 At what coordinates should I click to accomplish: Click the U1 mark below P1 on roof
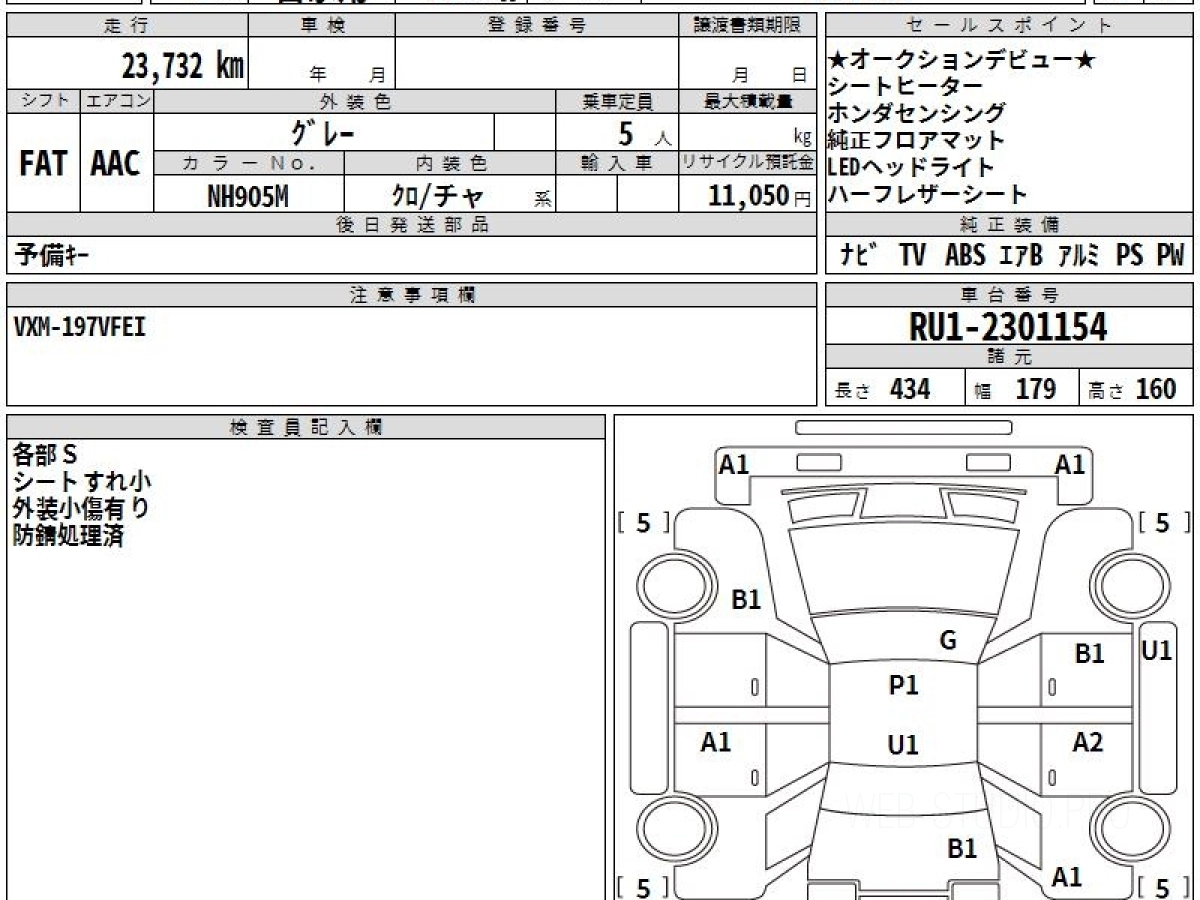pos(903,745)
